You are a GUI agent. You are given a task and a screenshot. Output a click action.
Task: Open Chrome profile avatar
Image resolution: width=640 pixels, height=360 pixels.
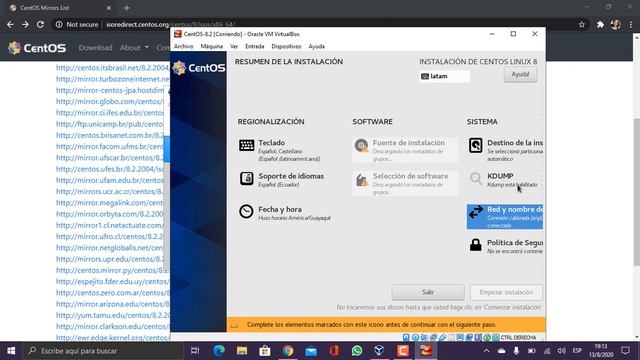pyautogui.click(x=616, y=24)
